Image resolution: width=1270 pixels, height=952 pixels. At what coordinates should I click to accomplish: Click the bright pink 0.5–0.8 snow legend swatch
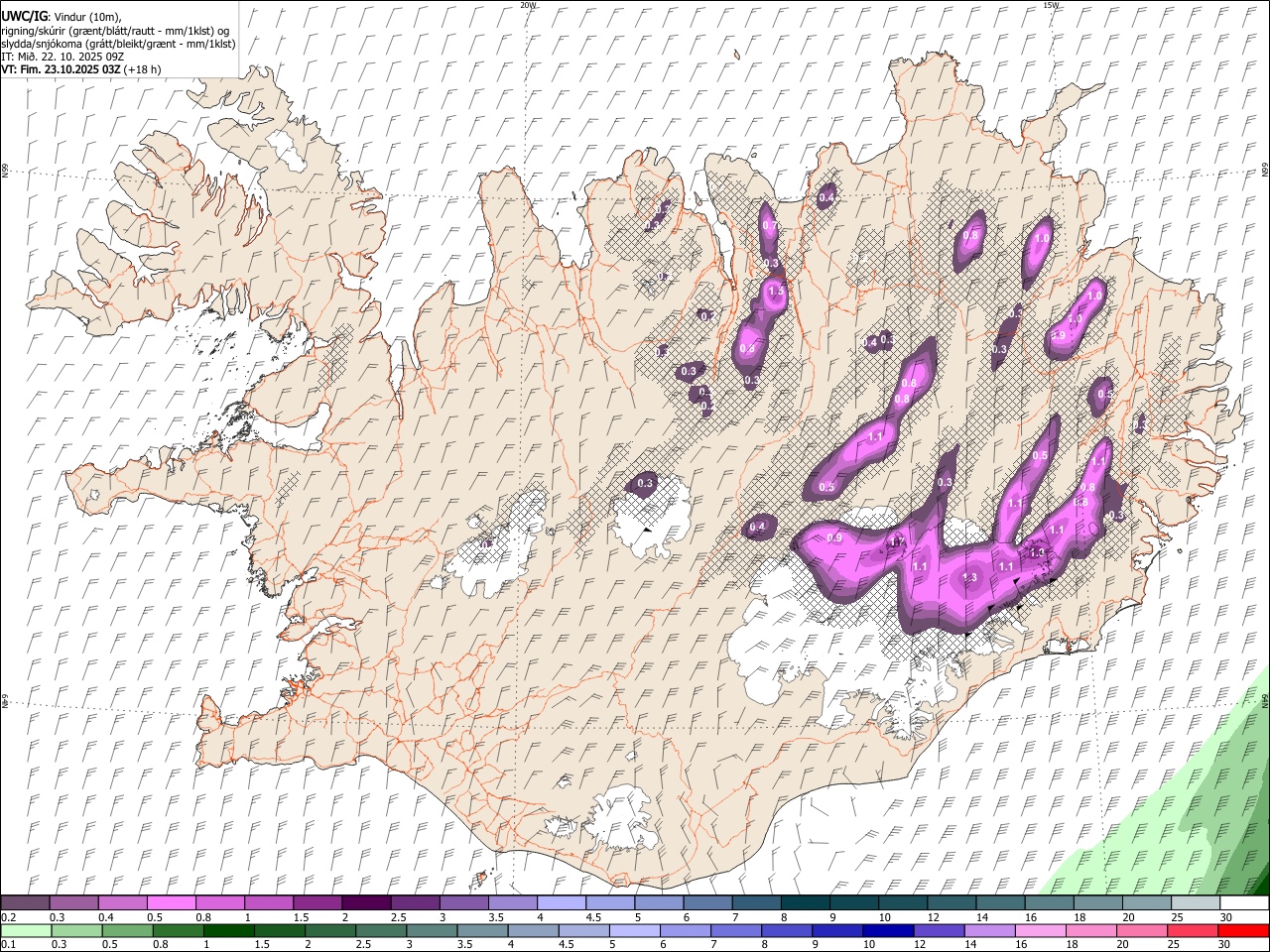pyautogui.click(x=171, y=903)
